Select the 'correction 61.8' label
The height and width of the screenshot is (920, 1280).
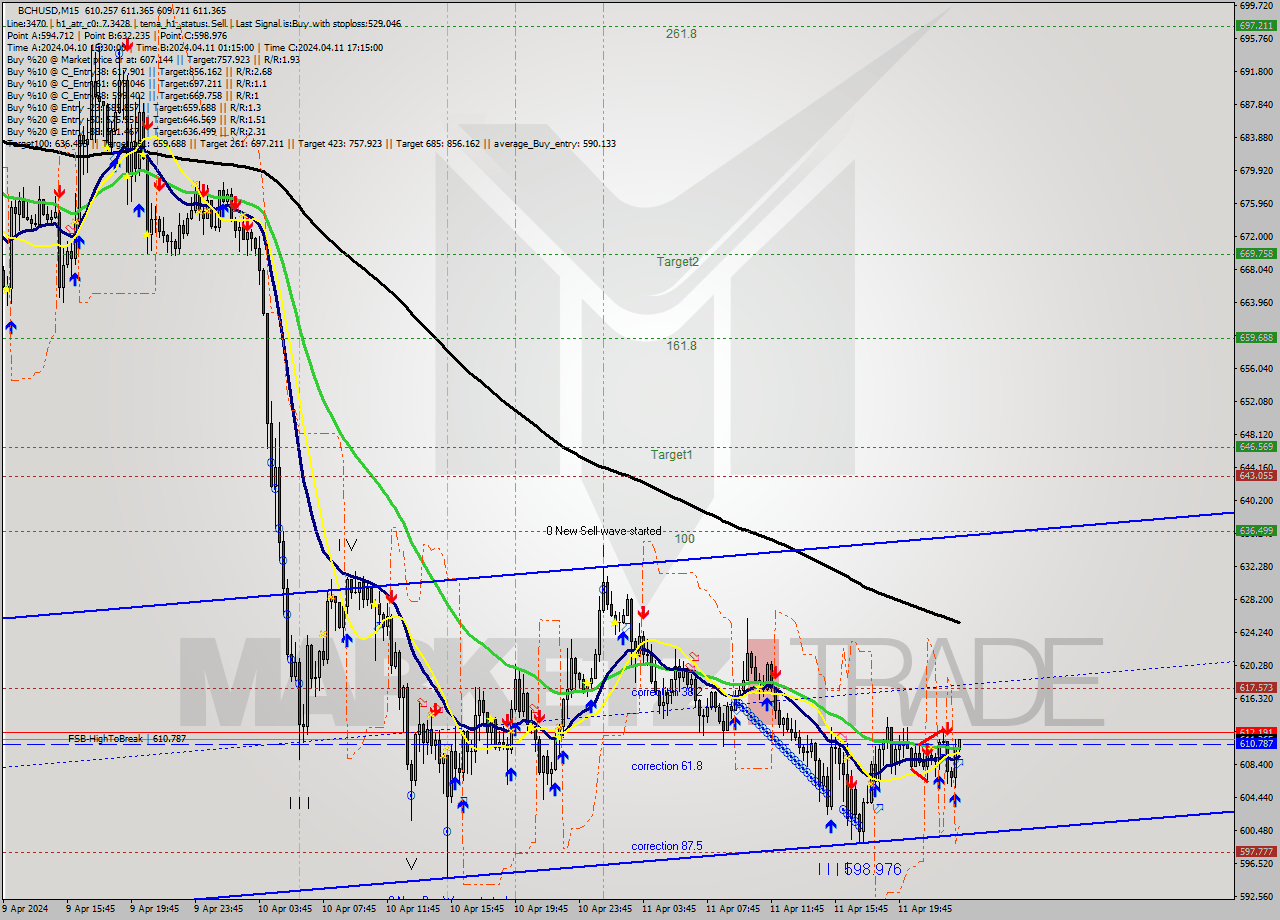point(666,766)
